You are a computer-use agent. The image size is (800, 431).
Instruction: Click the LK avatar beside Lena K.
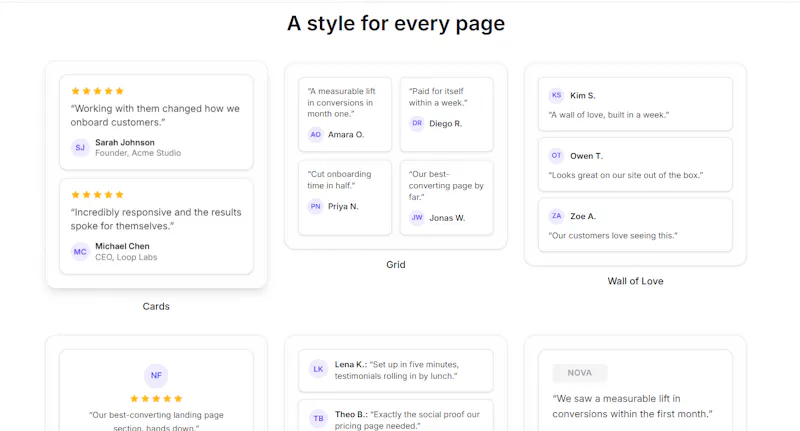pyautogui.click(x=318, y=369)
